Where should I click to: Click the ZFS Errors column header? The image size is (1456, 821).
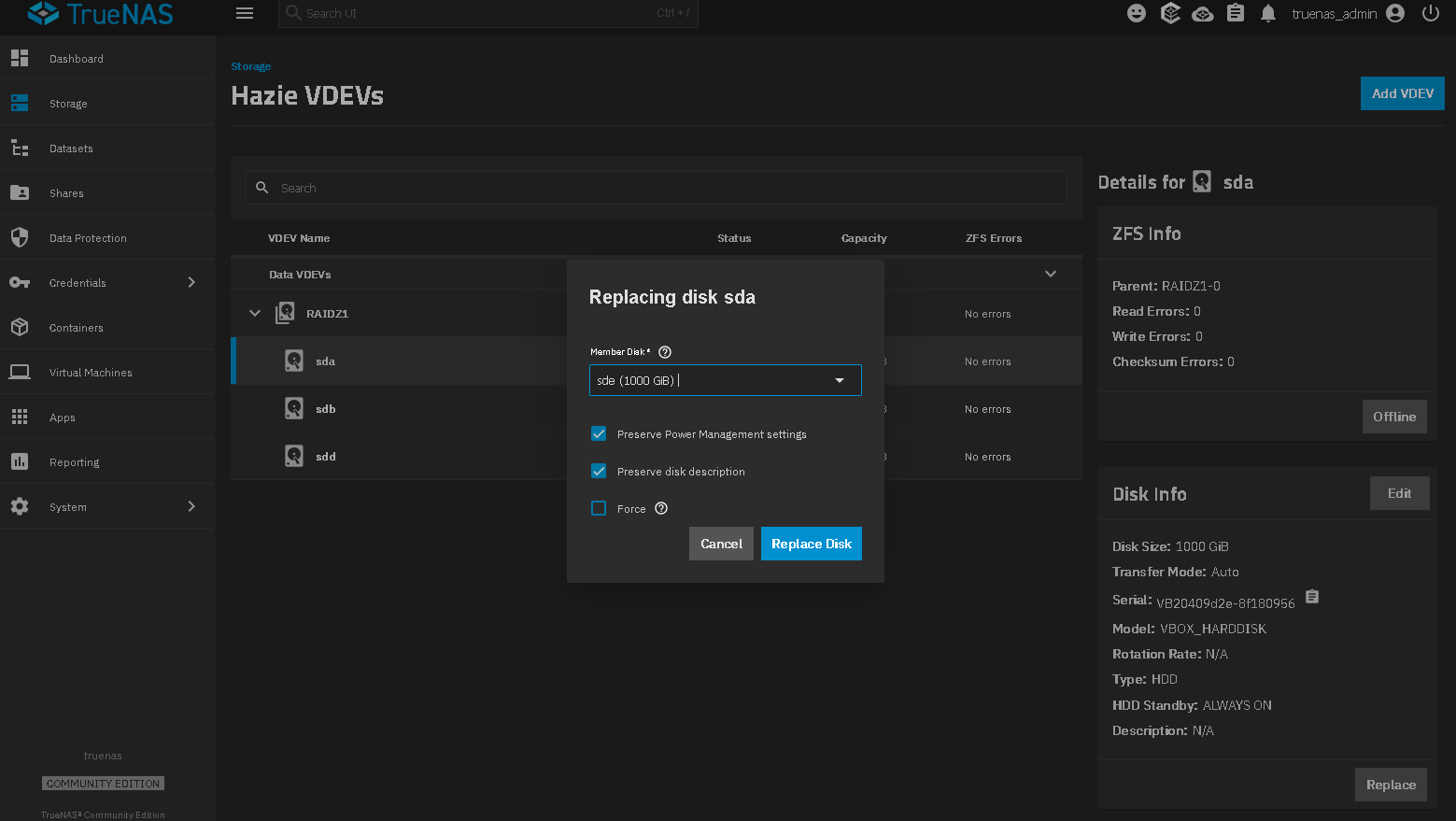[x=994, y=238]
